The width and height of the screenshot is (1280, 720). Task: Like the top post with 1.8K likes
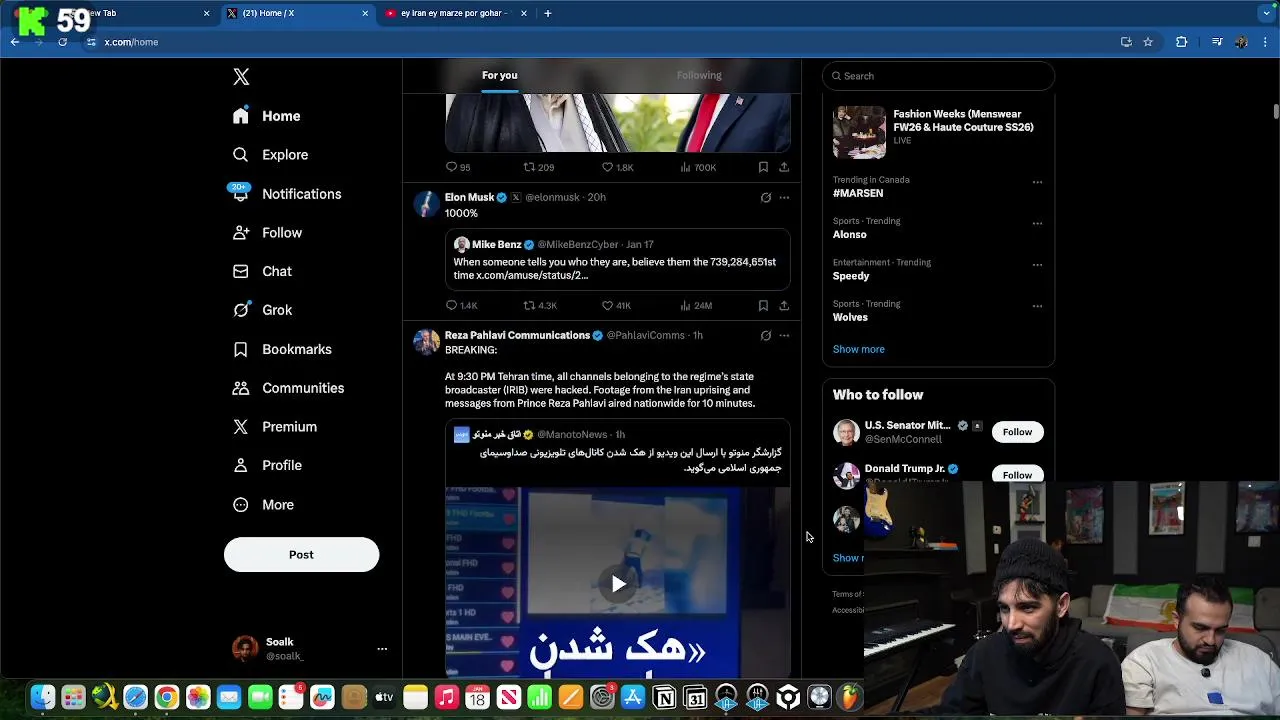pyautogui.click(x=617, y=168)
